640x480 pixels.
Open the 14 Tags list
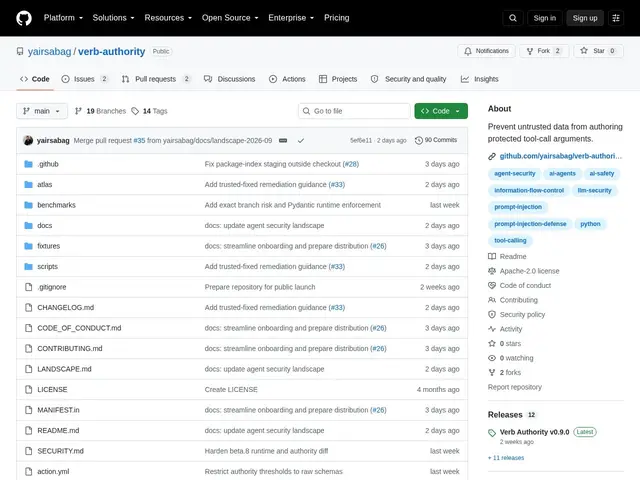pyautogui.click(x=149, y=111)
